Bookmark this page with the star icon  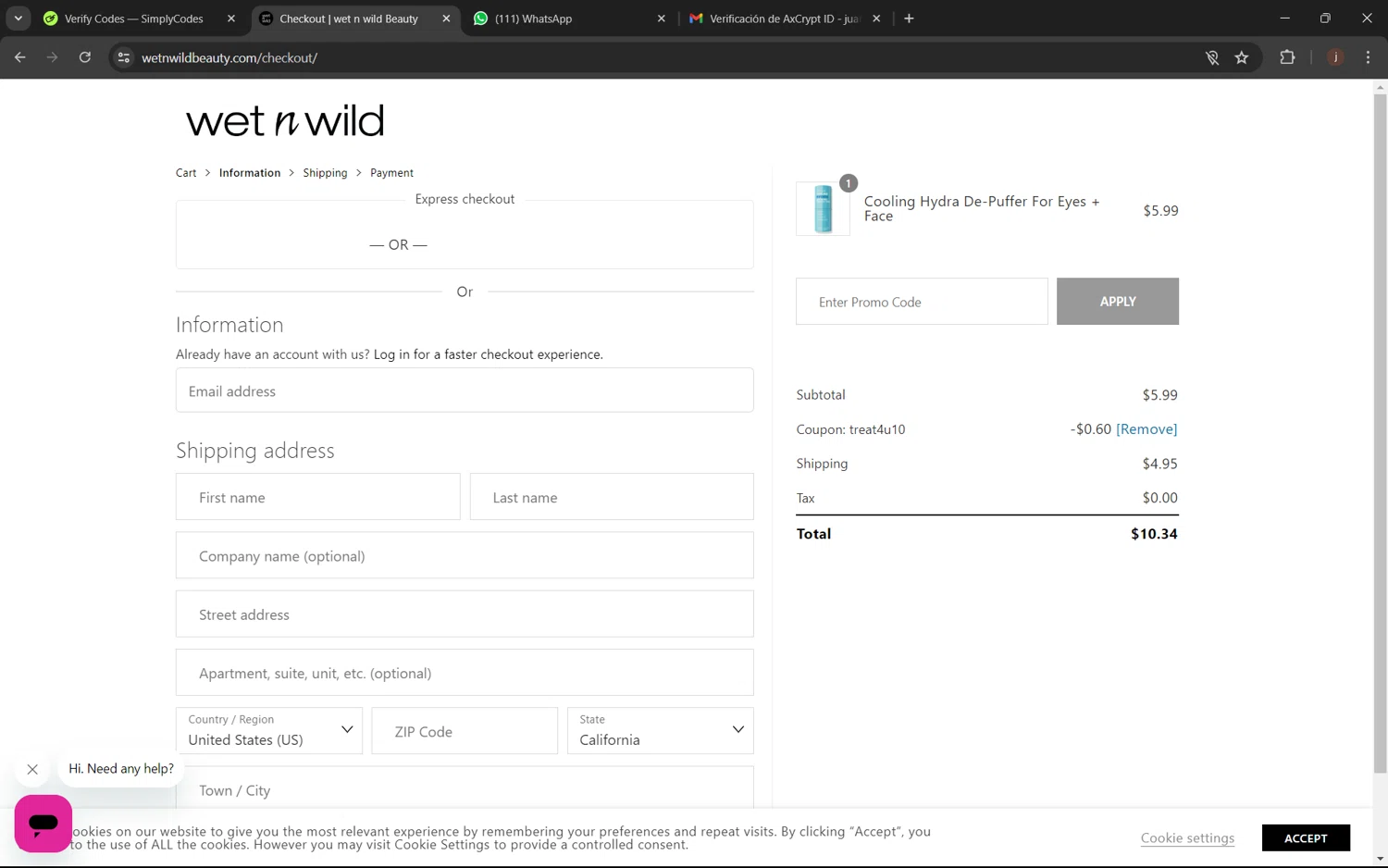pos(1242,57)
